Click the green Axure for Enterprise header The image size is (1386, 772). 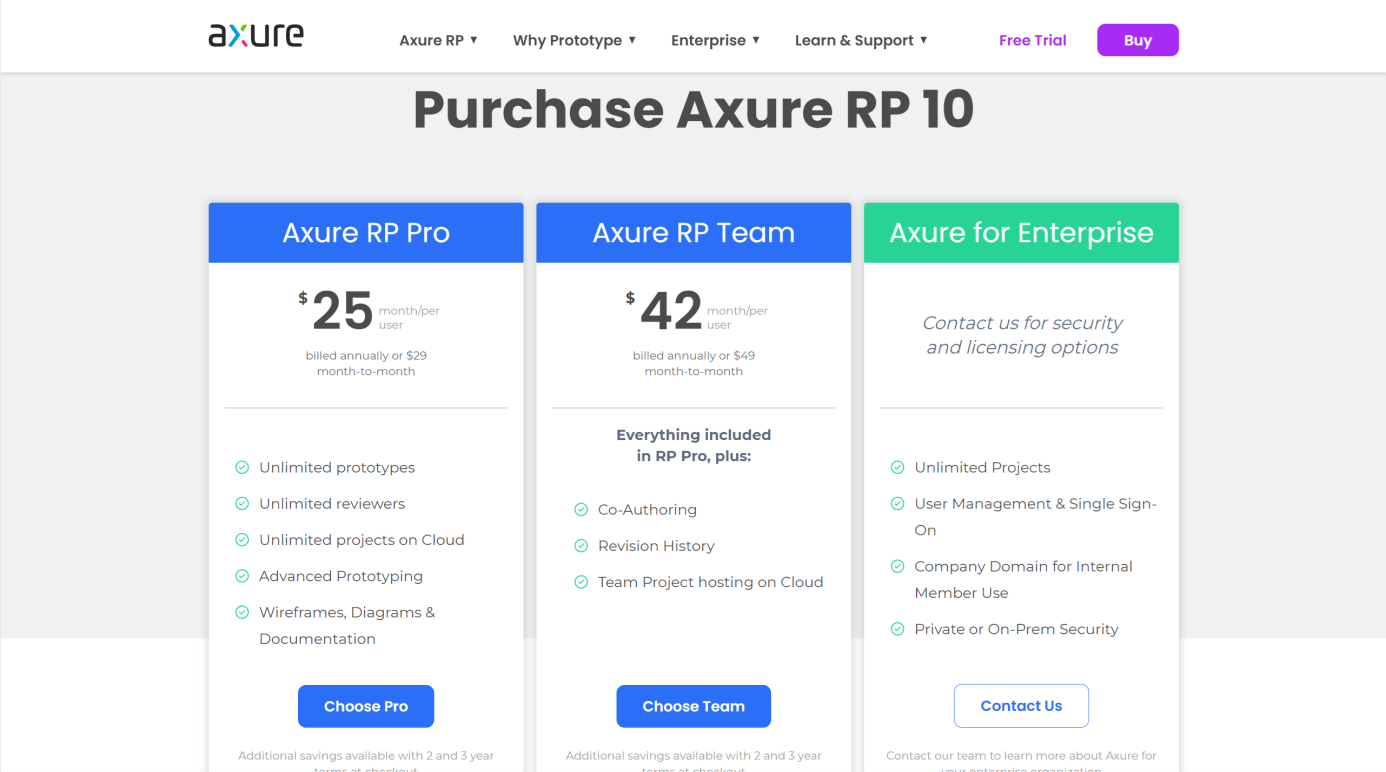[x=1021, y=233]
